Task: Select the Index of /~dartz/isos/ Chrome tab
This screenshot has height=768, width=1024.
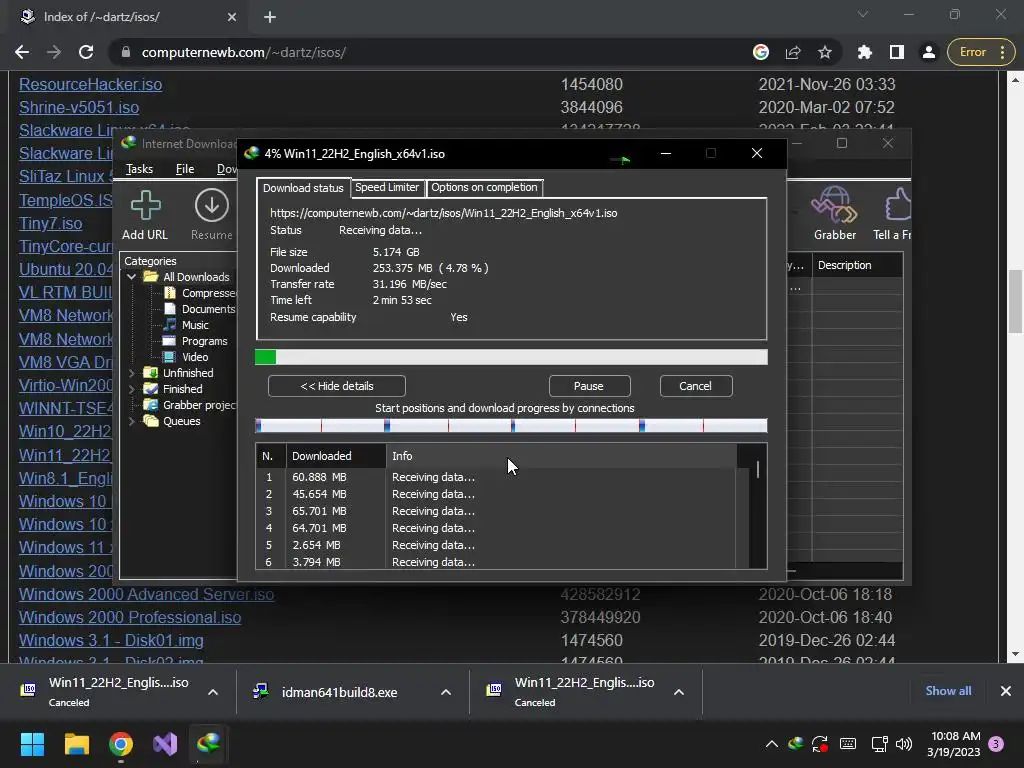Action: [x=124, y=17]
